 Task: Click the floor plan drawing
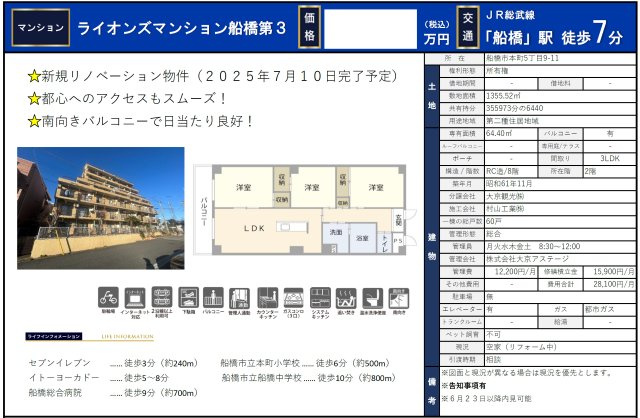pyautogui.click(x=305, y=210)
